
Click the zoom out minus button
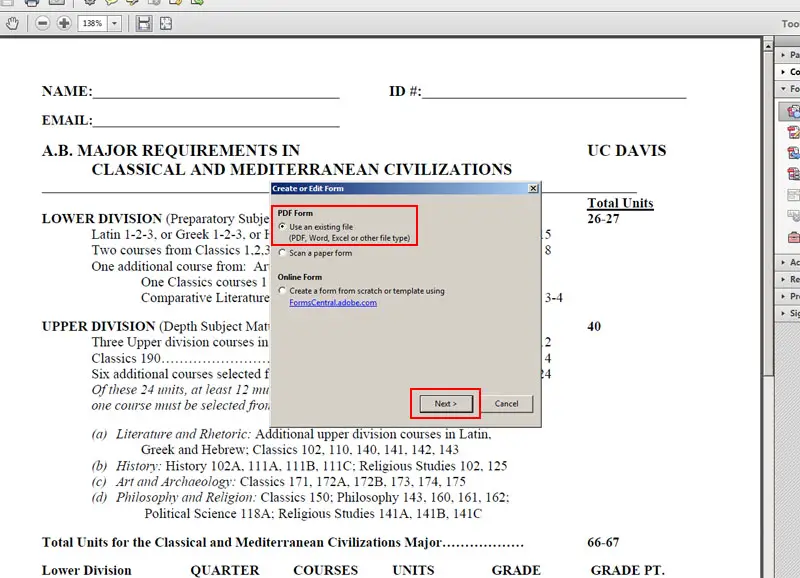click(x=43, y=23)
